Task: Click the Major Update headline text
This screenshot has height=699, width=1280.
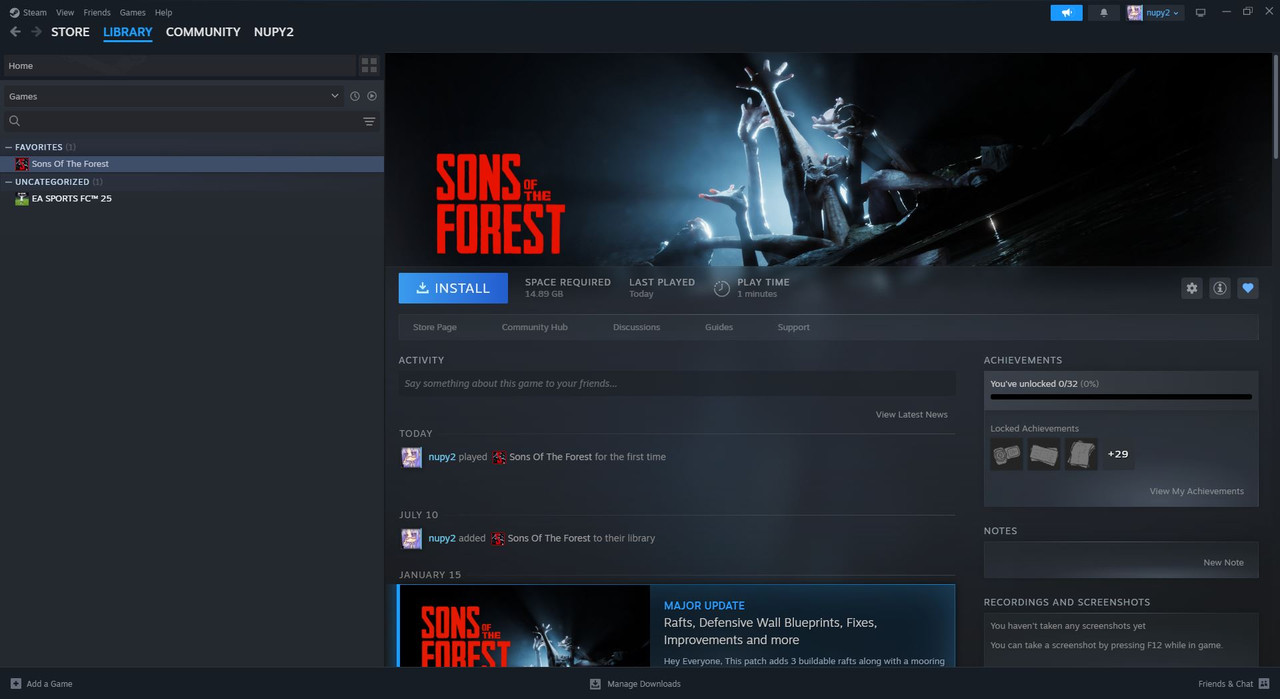Action: pyautogui.click(x=770, y=631)
